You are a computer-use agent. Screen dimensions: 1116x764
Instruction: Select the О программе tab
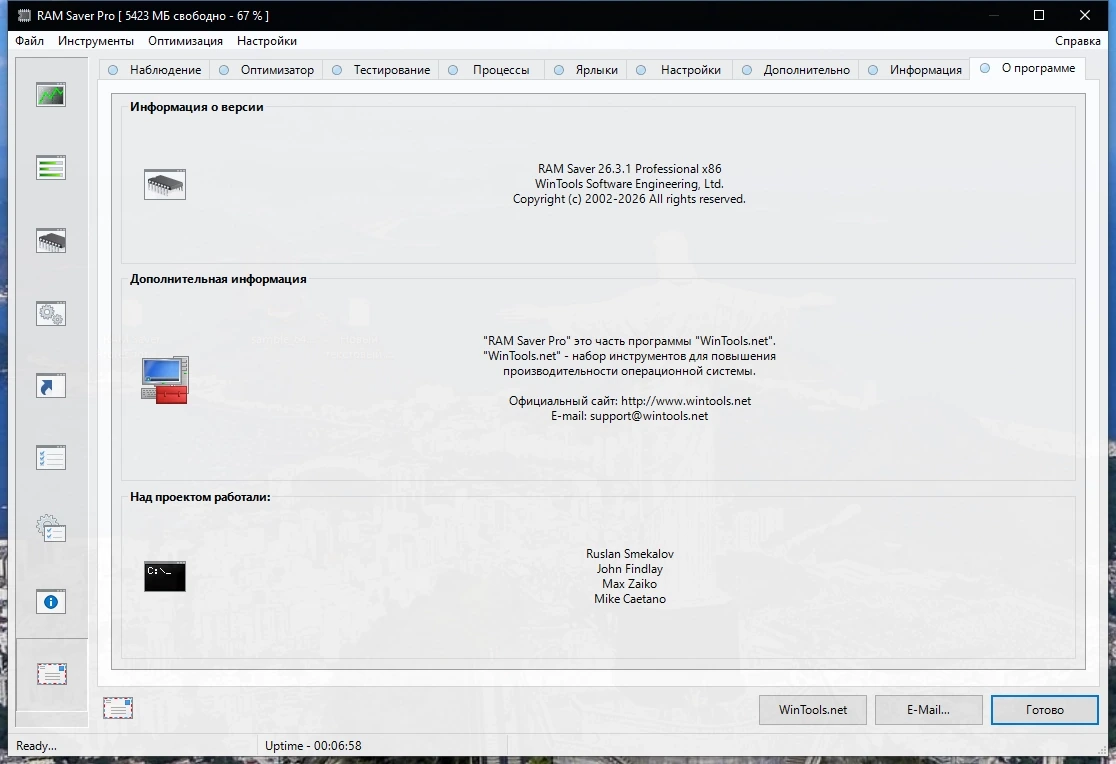coord(1028,68)
